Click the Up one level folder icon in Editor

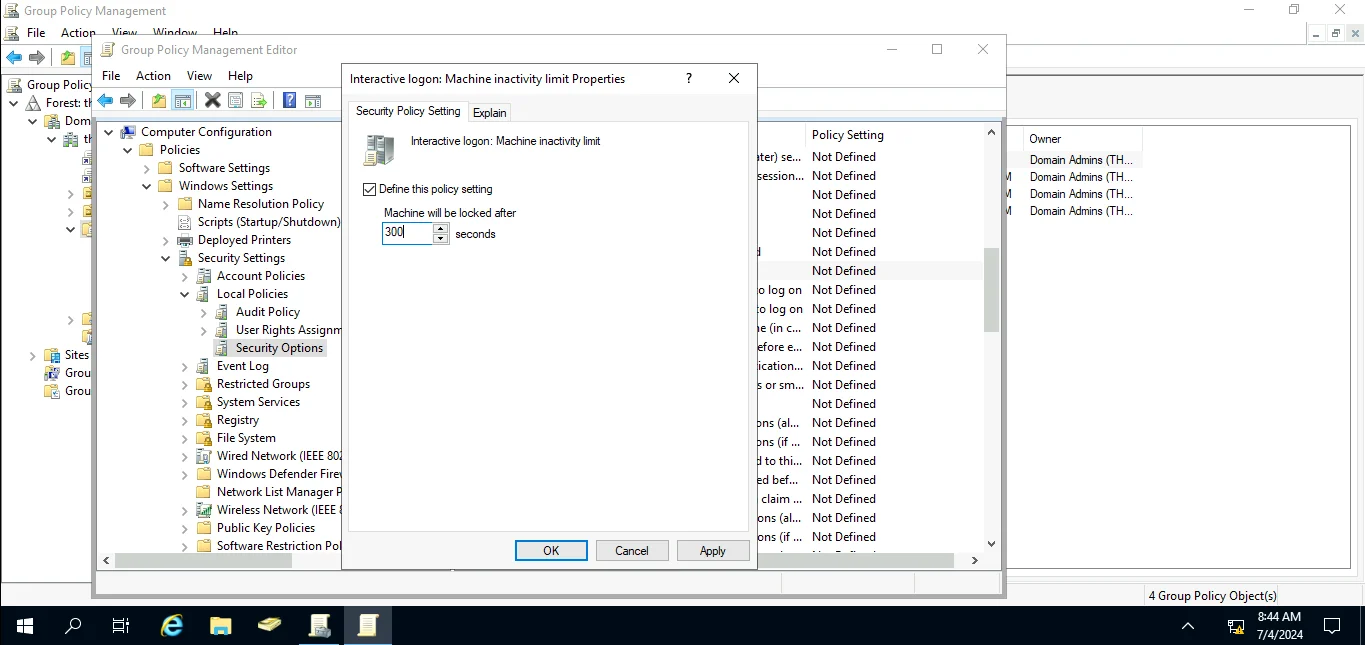[x=159, y=100]
